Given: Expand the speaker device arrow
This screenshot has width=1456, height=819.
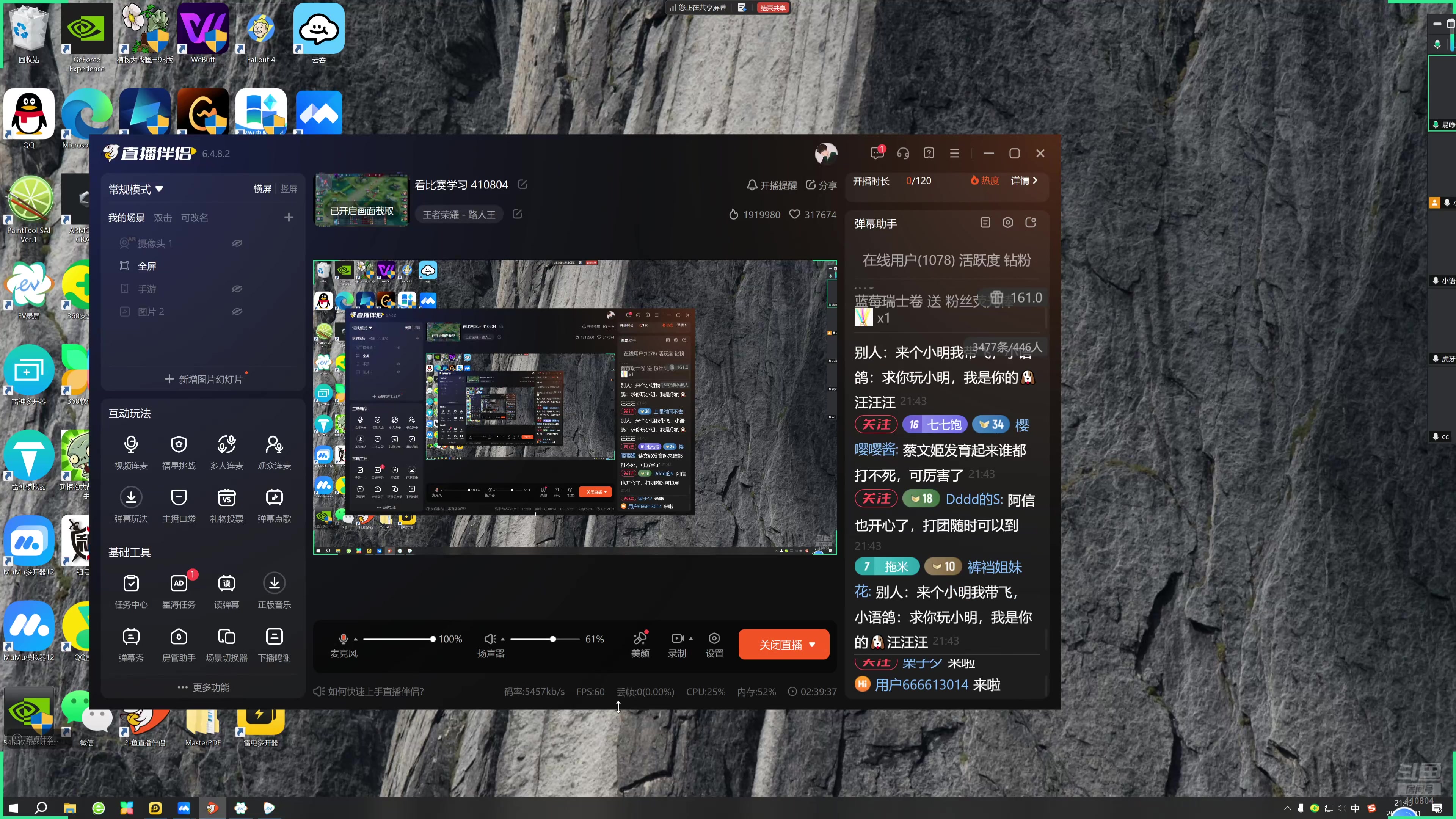Looking at the screenshot, I should coord(502,639).
